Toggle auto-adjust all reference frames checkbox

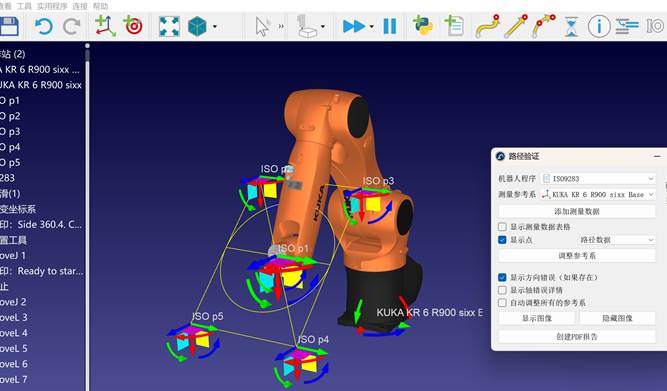(x=502, y=303)
